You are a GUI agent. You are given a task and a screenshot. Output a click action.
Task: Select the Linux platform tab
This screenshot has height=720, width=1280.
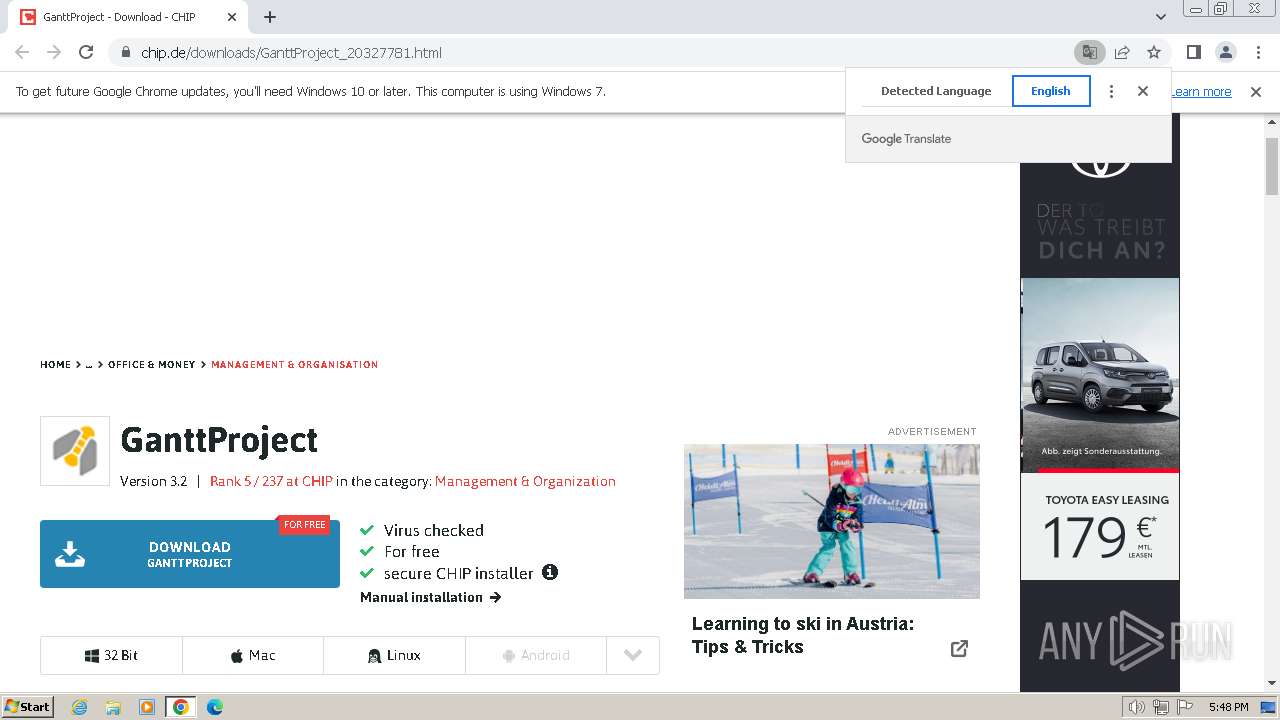point(394,655)
